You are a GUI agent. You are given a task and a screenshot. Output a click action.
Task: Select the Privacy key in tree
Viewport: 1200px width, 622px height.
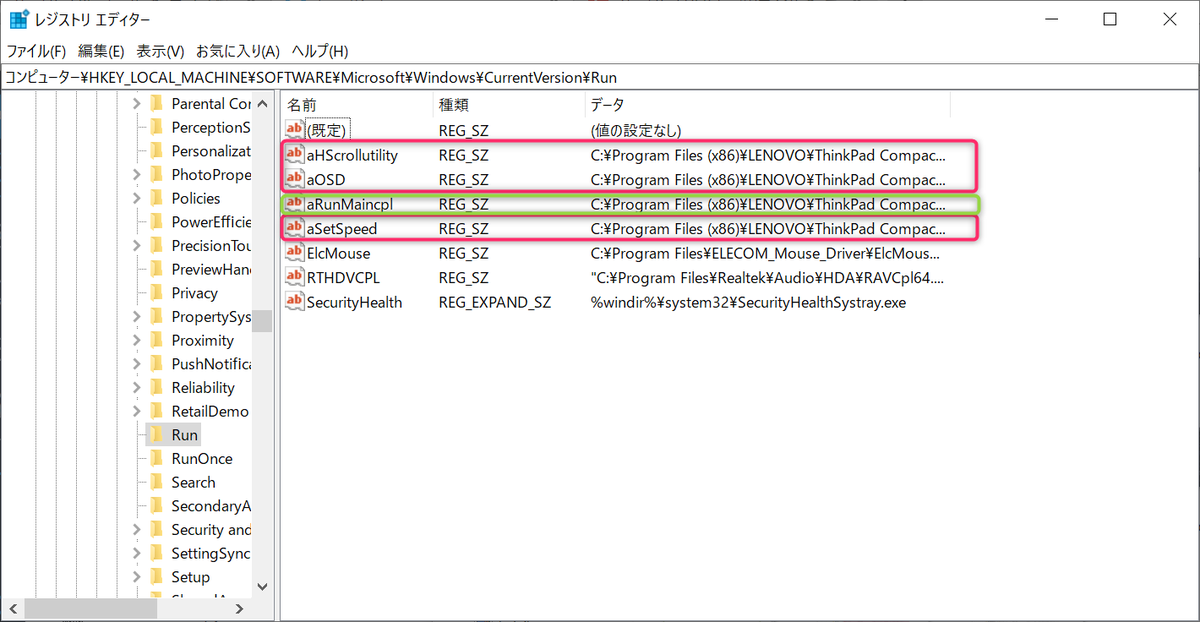point(194,293)
